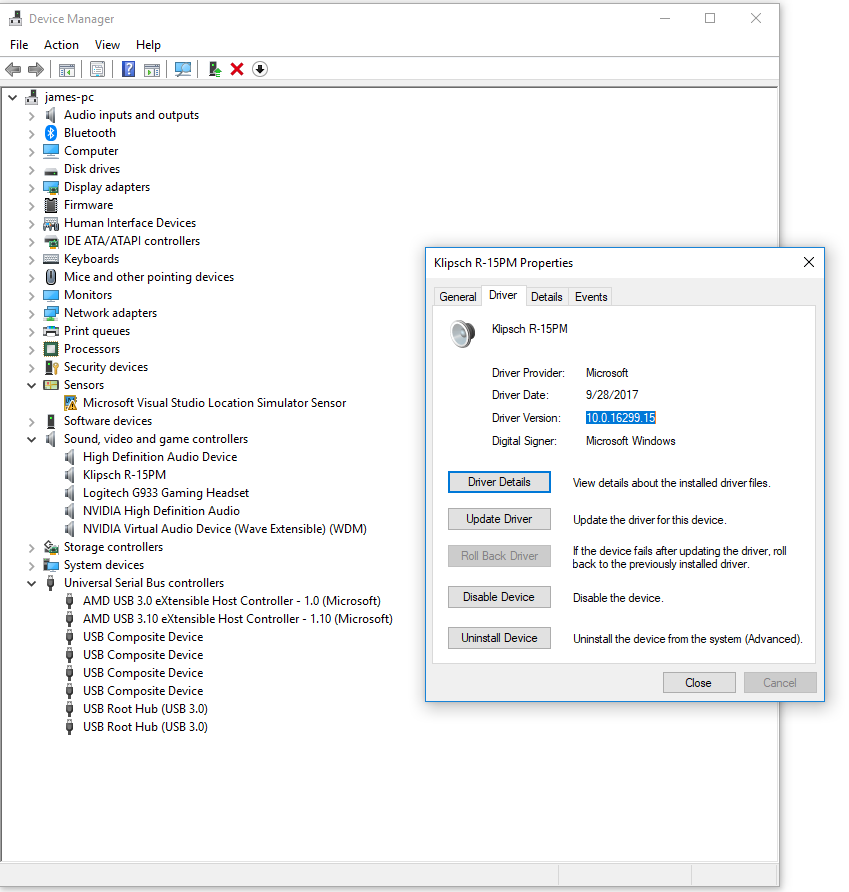Click Close button at dialog bottom
Viewport: 849px width, 892px height.
[x=699, y=683]
